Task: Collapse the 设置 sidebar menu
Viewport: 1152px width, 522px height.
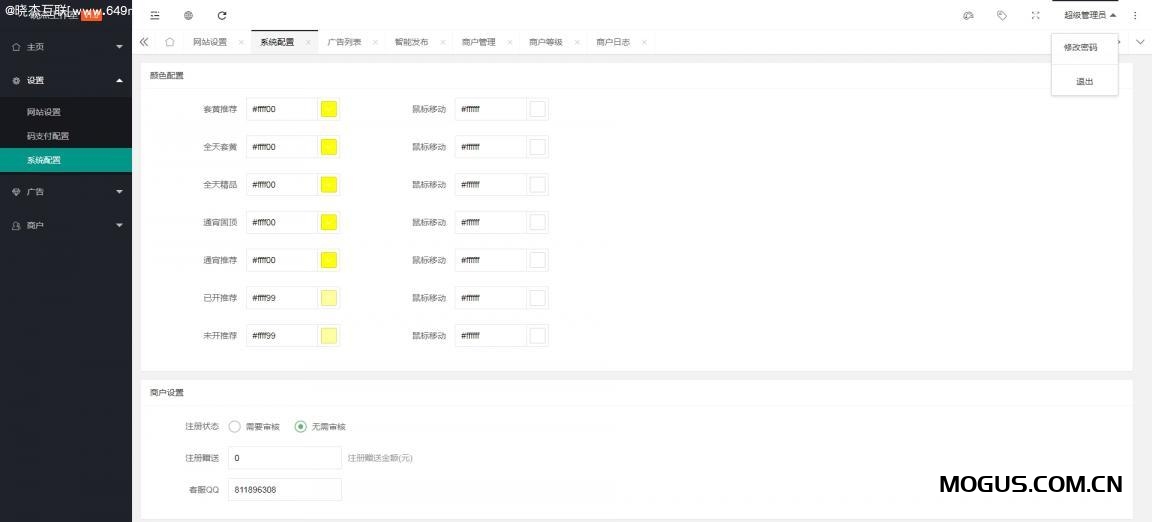Action: click(66, 80)
